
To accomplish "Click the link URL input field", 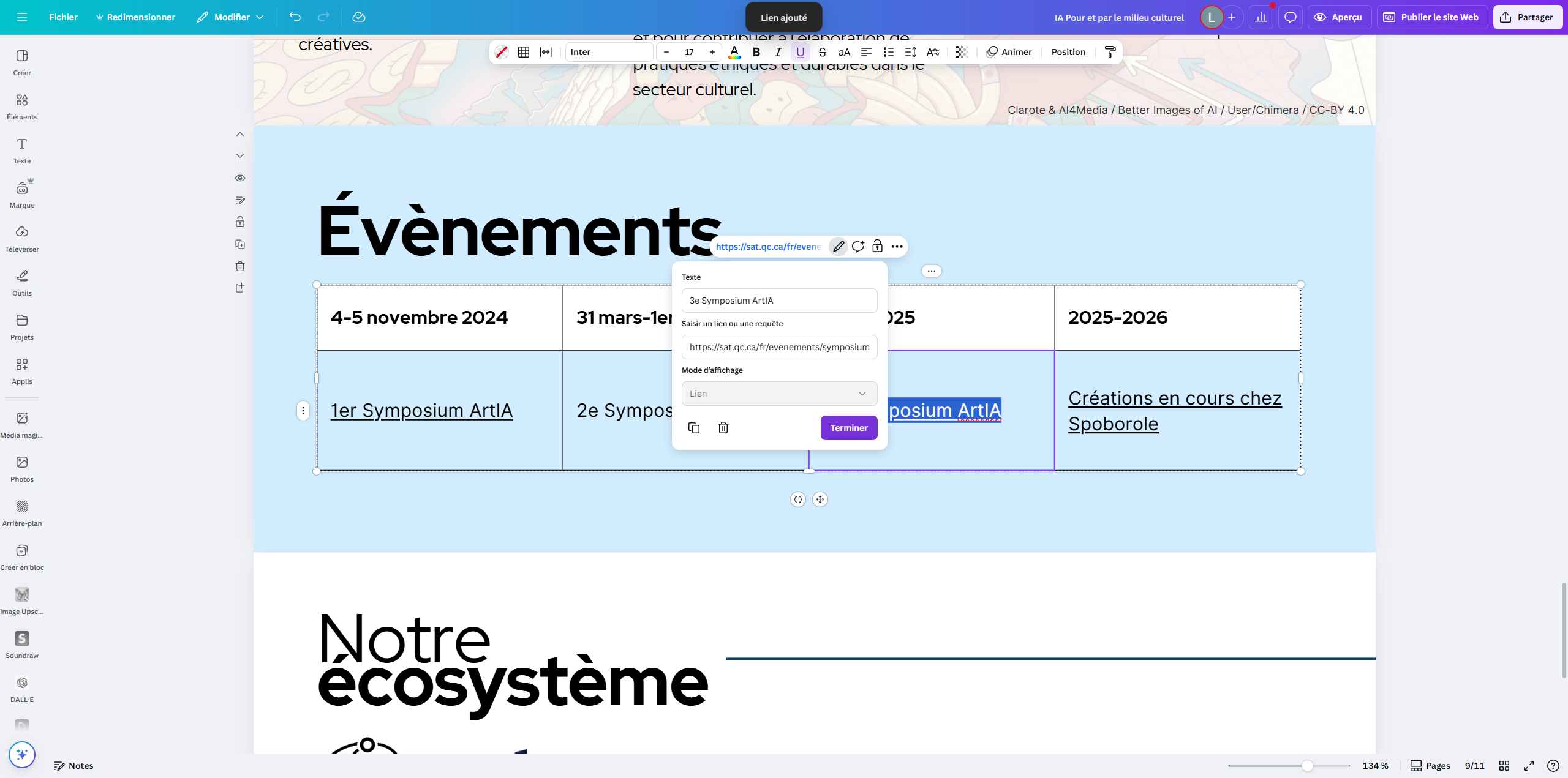I will click(778, 347).
